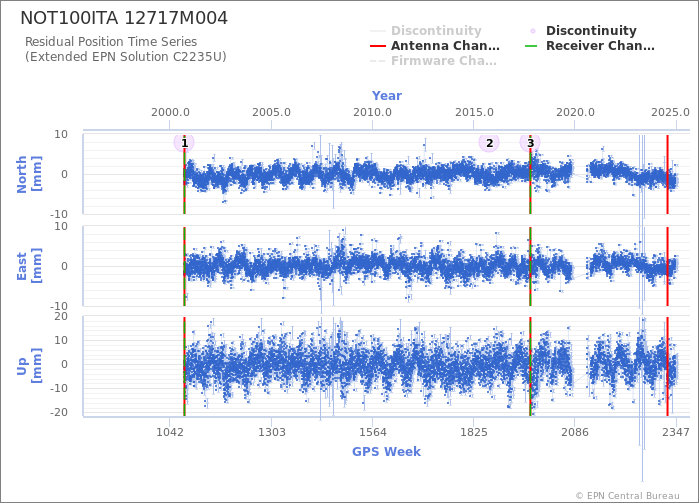Image resolution: width=700 pixels, height=504 pixels.
Task: Click the green Receiver Change legend line symbol
Action: 532,46
